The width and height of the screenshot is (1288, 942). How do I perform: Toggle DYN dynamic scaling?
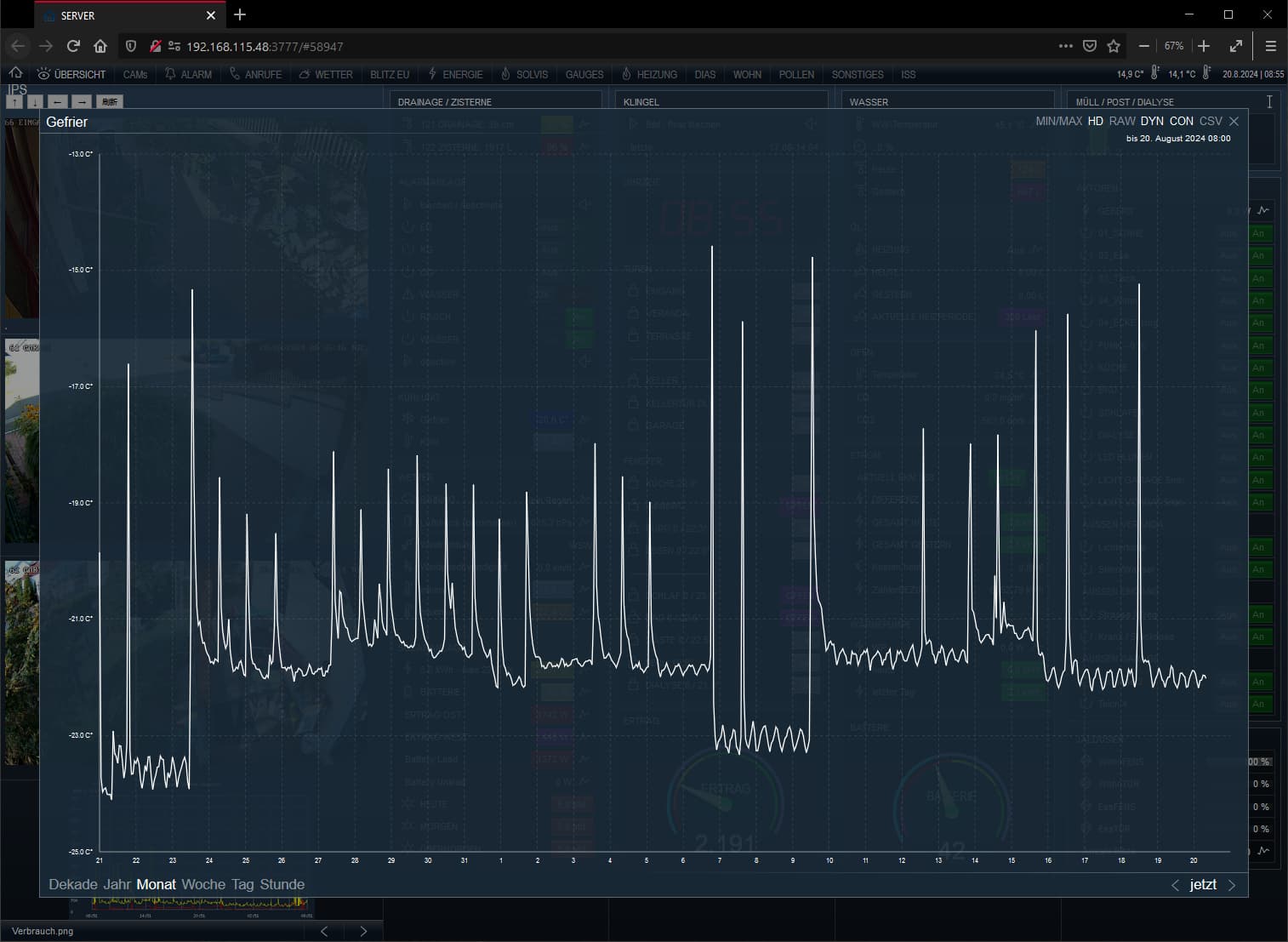(x=1152, y=122)
